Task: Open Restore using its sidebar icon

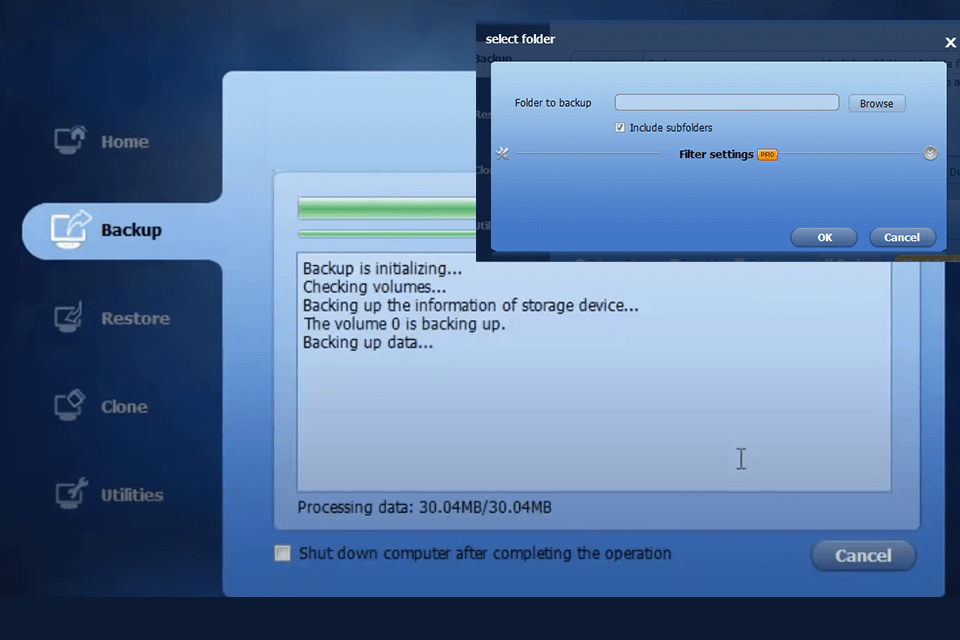Action: 70,317
